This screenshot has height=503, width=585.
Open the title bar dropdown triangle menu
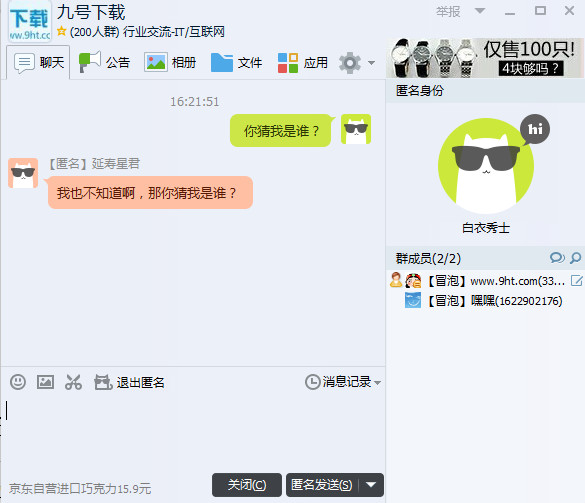[480, 11]
